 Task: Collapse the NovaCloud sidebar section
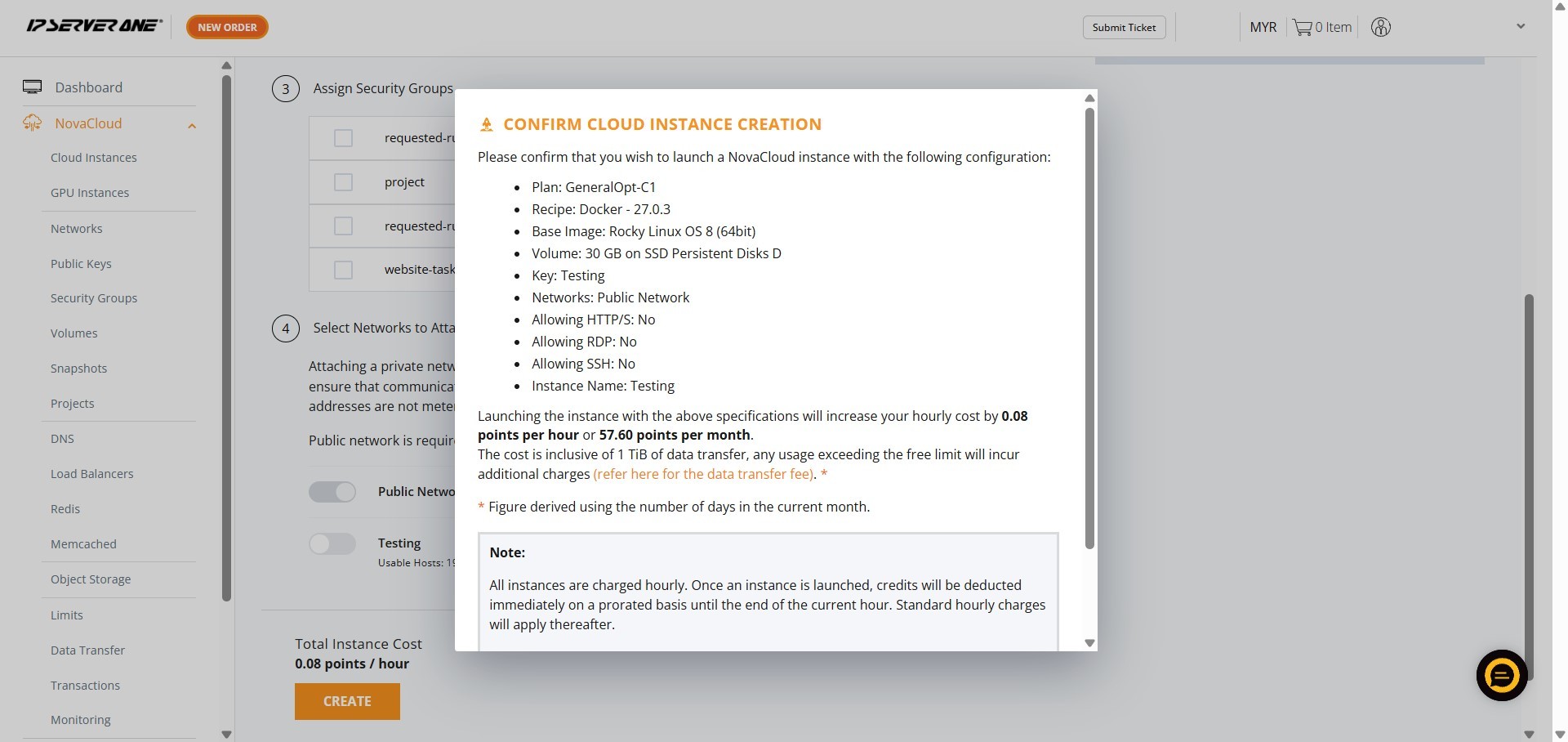click(x=192, y=126)
